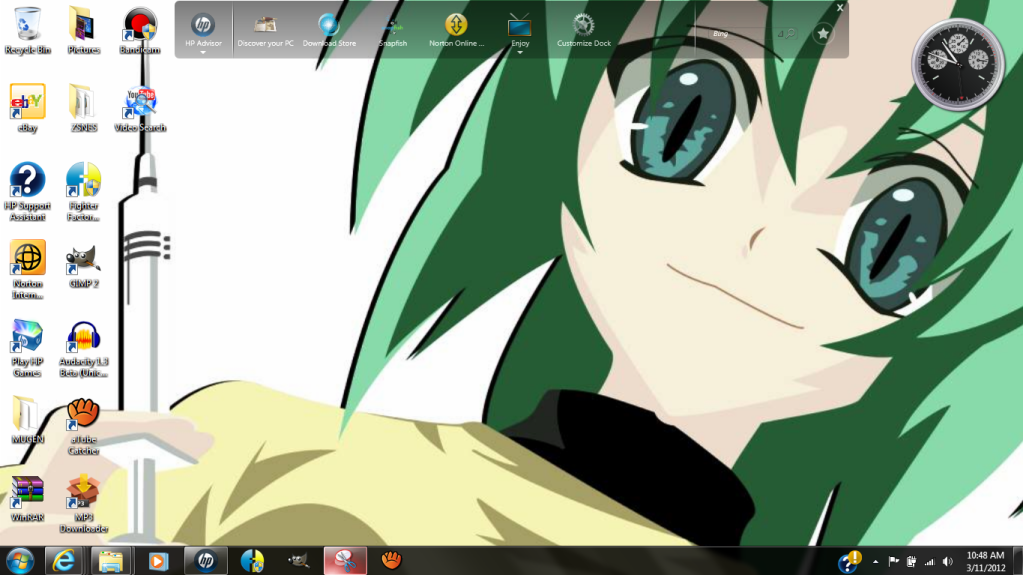The height and width of the screenshot is (575, 1023).
Task: Select the GIMP 2 desktop shortcut
Action: click(84, 264)
